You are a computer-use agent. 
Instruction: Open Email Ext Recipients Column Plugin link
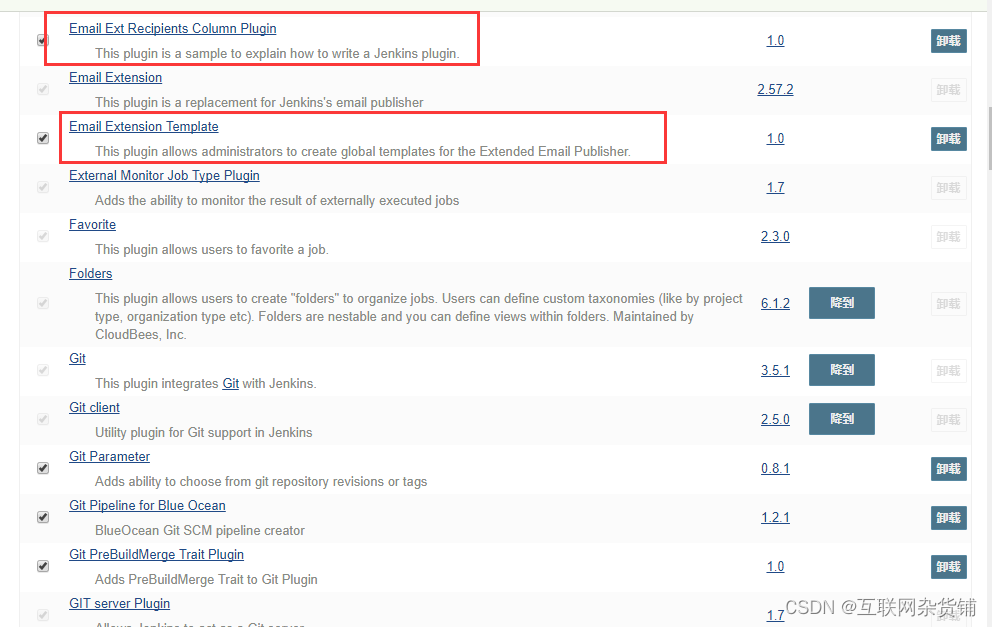173,28
